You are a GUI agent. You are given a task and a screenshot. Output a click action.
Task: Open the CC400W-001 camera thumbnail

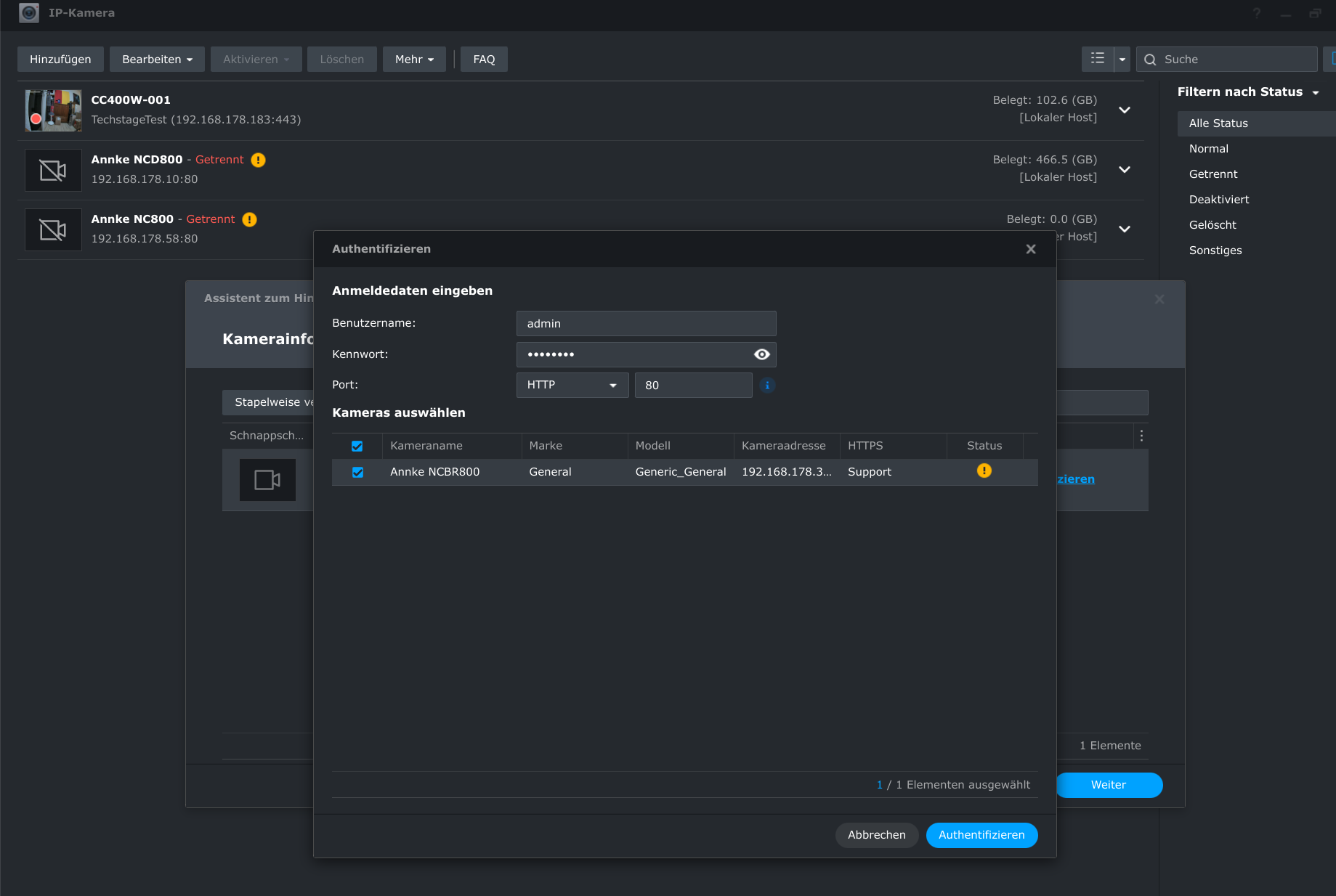(x=53, y=110)
